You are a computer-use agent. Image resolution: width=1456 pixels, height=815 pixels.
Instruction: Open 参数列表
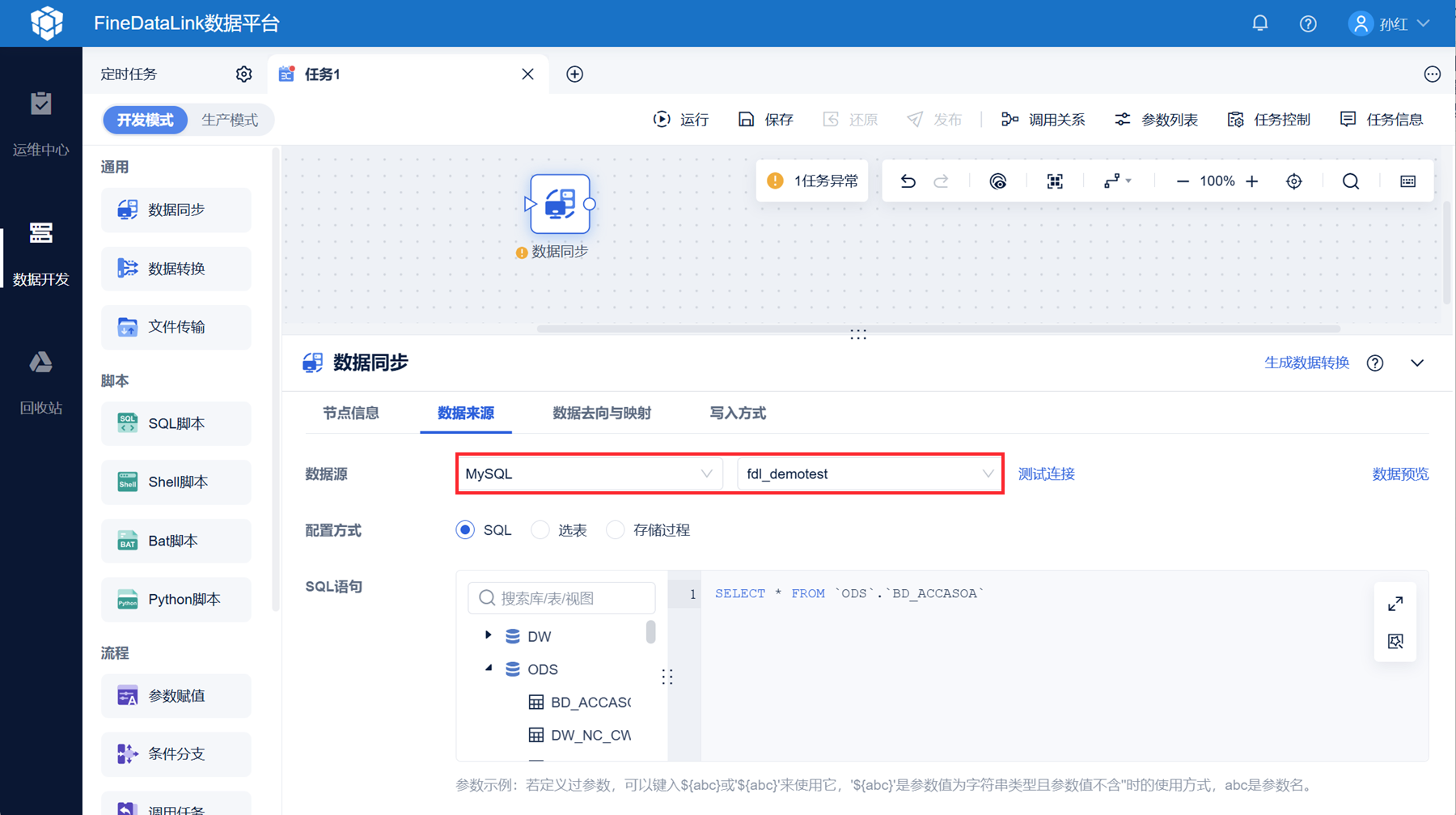[1156, 120]
